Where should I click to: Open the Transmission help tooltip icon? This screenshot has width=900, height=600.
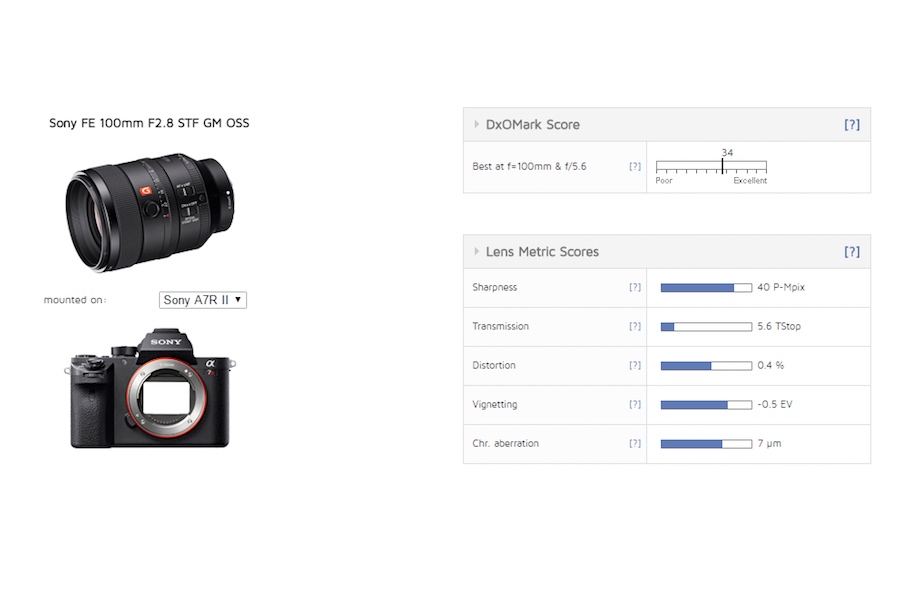click(x=634, y=326)
